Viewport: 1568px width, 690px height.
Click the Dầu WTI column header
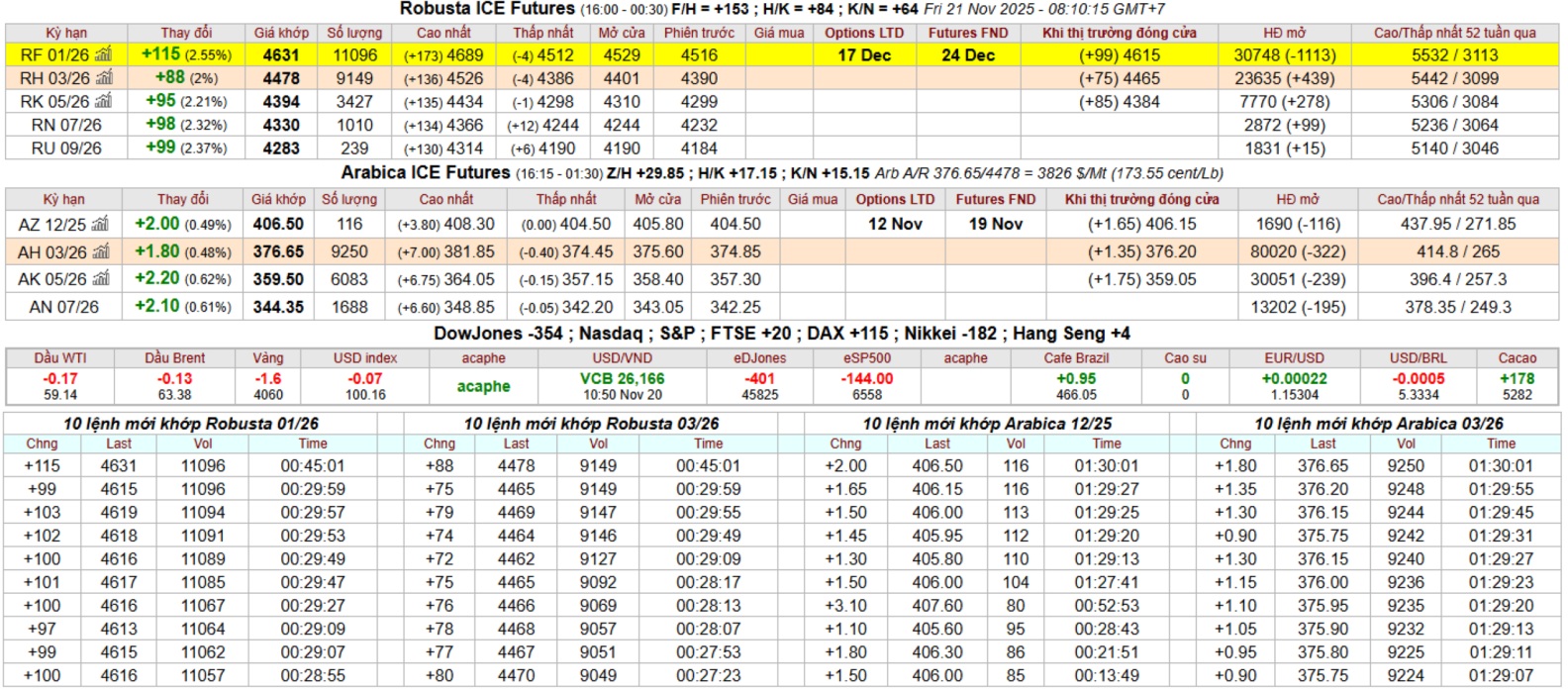pos(60,358)
